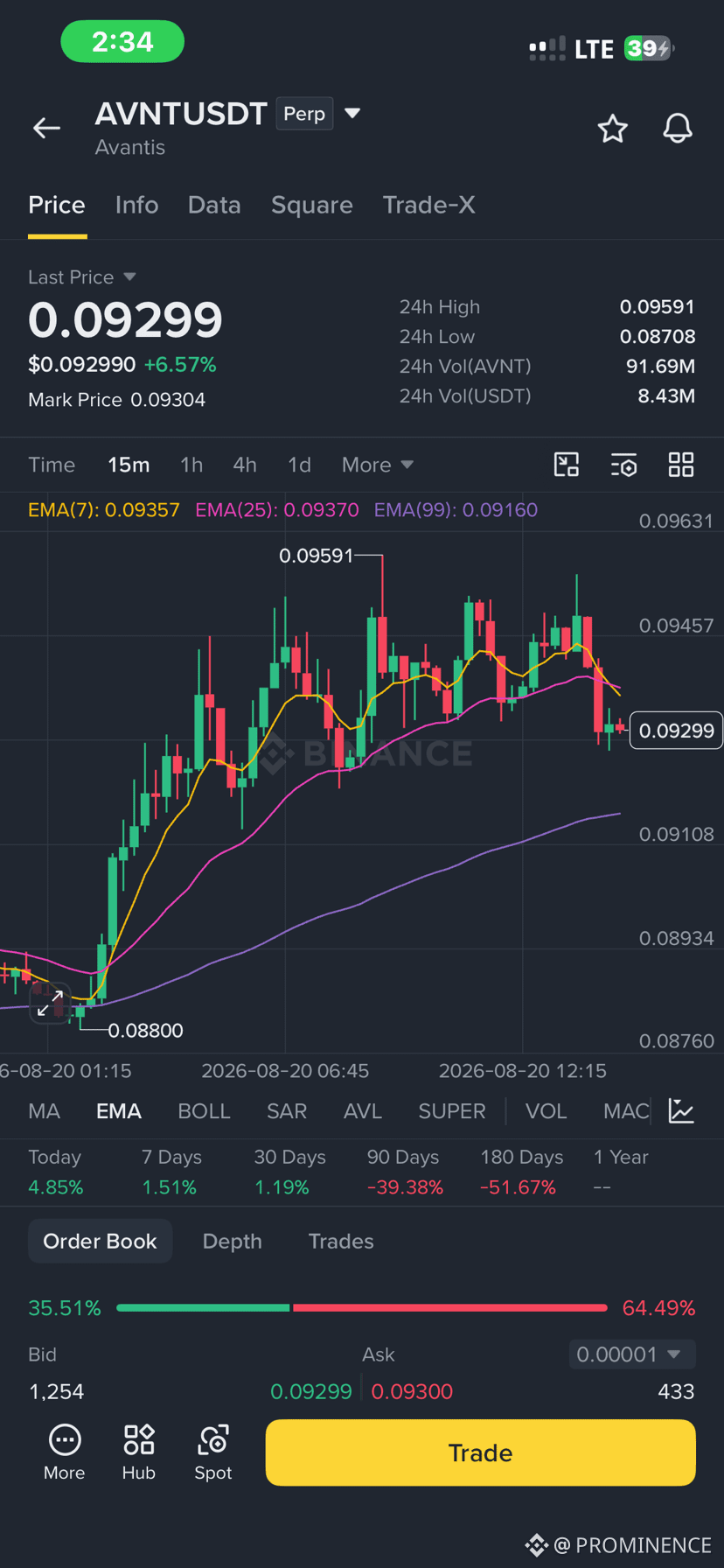Image resolution: width=724 pixels, height=1568 pixels.
Task: Tap the green bid ratio bar
Action: tap(203, 1308)
